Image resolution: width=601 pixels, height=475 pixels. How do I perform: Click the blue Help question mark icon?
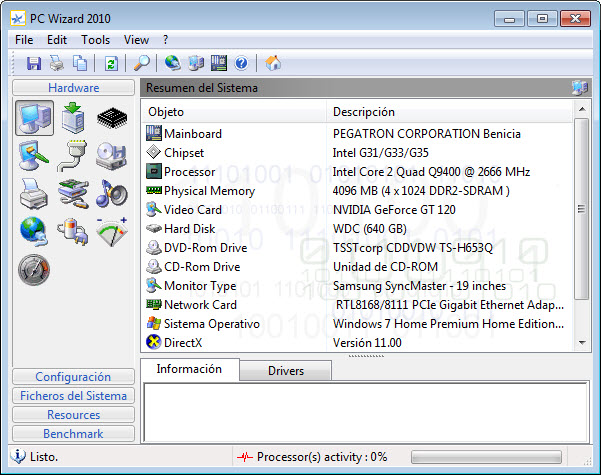click(241, 63)
